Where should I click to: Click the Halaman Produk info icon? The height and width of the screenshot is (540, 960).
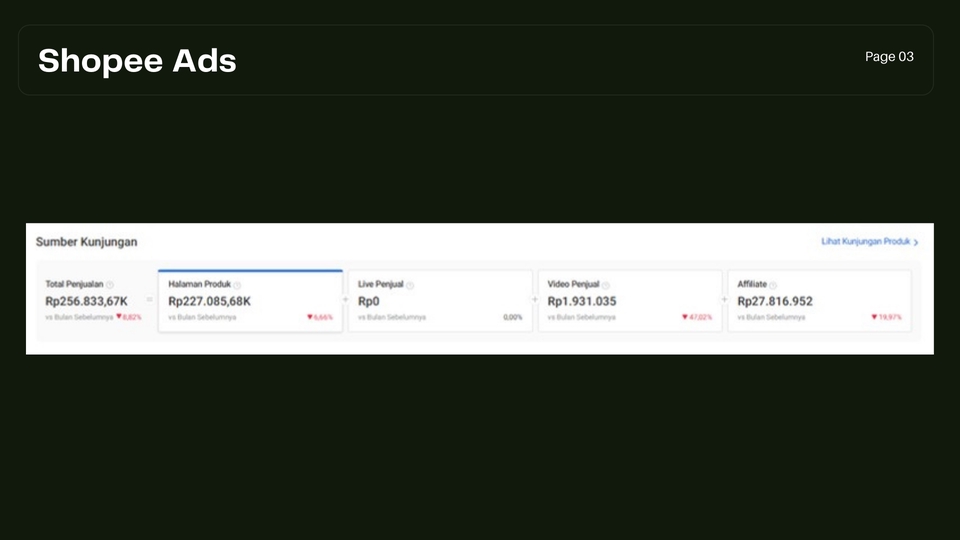[237, 285]
